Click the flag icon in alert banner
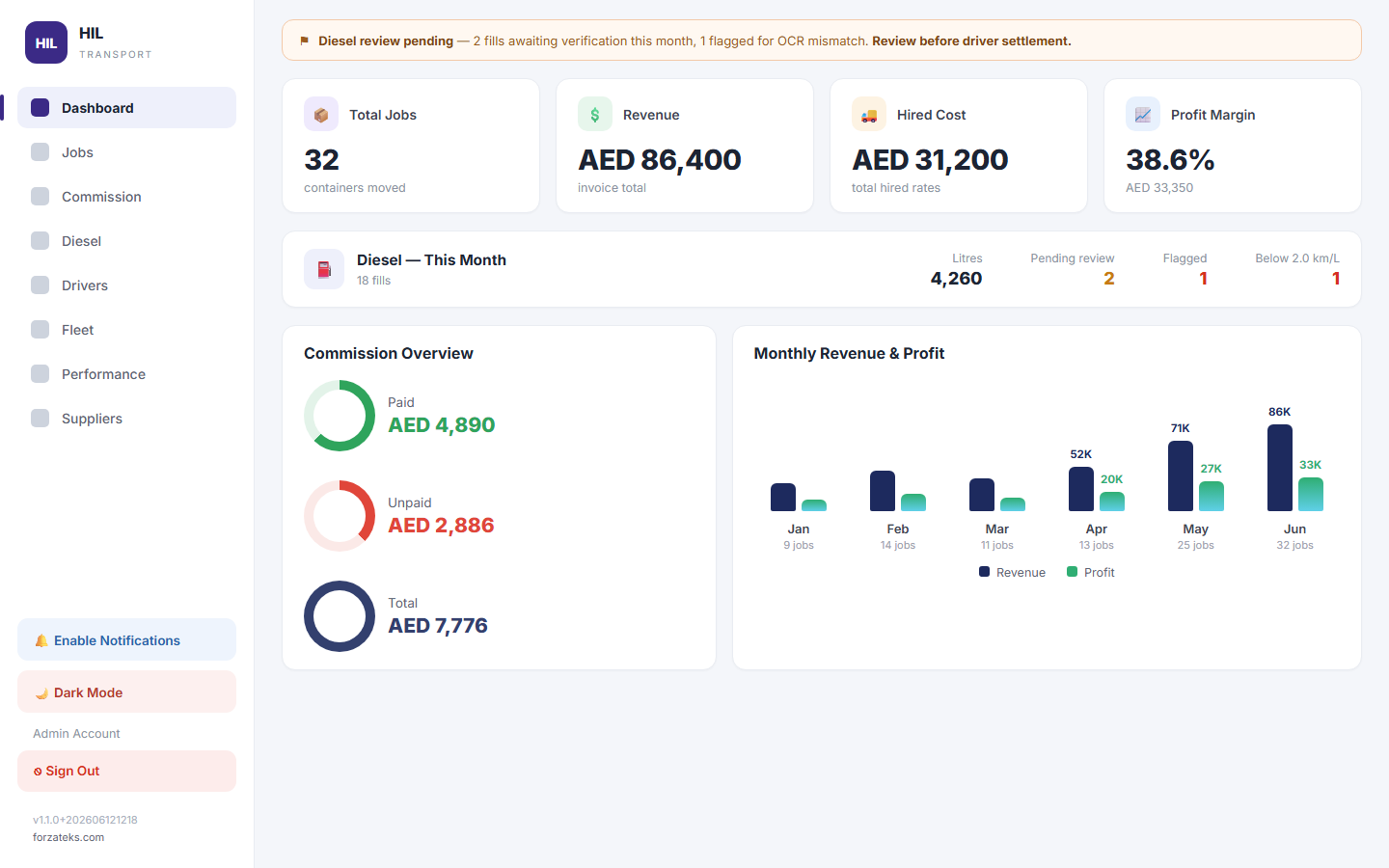The width and height of the screenshot is (1389, 868). (x=305, y=41)
